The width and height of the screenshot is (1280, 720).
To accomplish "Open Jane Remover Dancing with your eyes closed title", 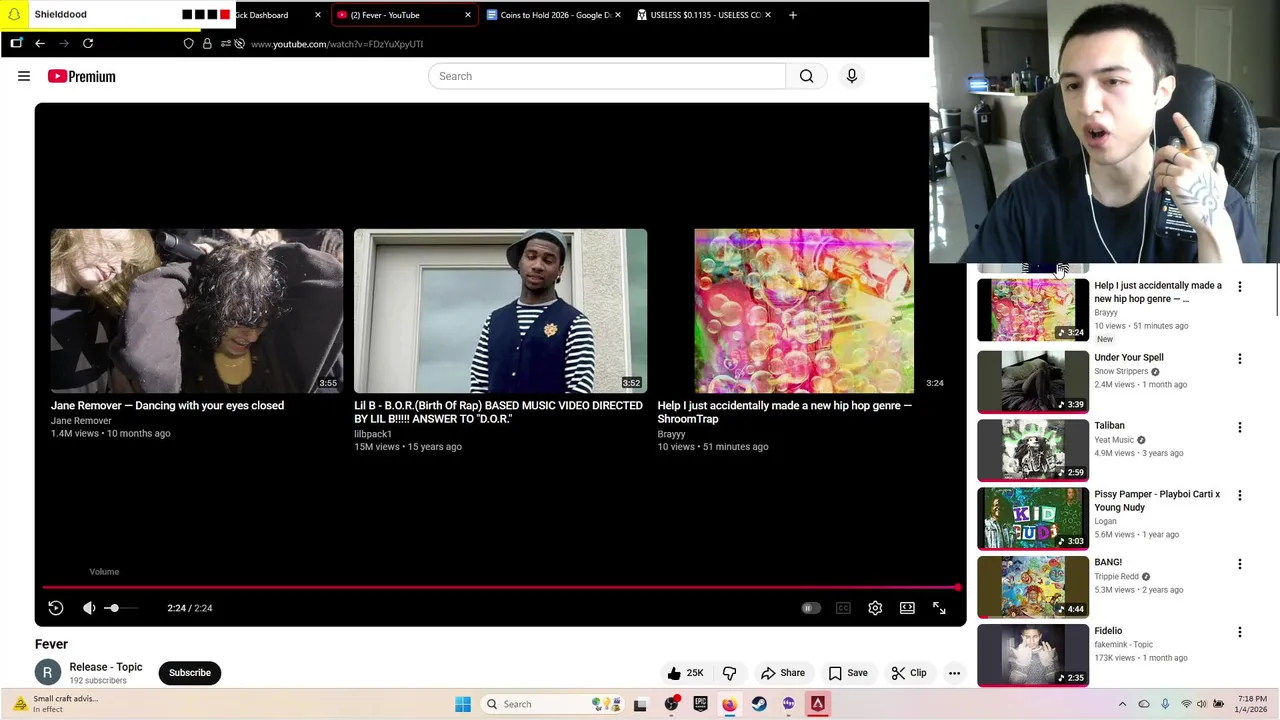I will tap(167, 406).
